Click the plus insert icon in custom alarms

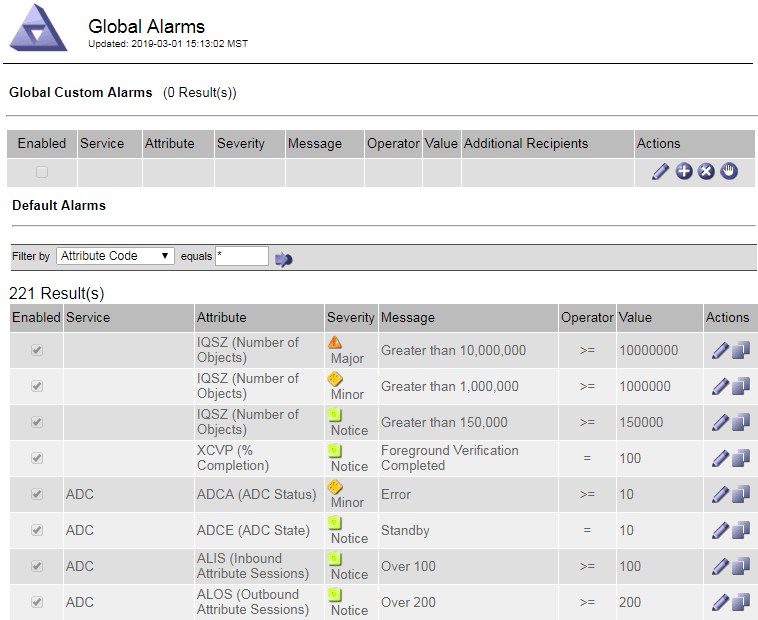(x=684, y=172)
